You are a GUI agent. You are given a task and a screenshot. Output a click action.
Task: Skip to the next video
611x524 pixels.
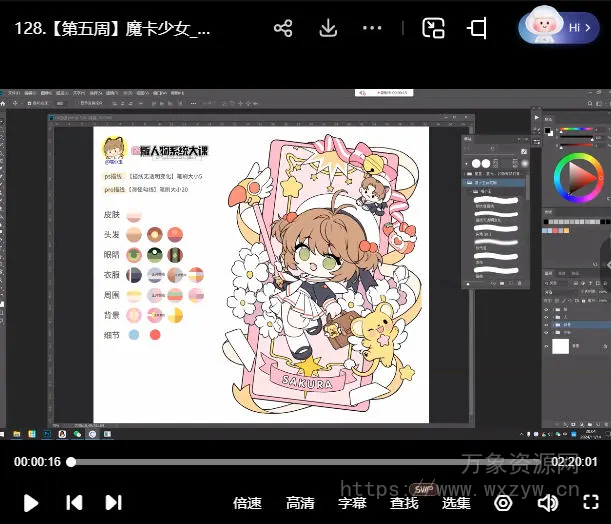(114, 503)
